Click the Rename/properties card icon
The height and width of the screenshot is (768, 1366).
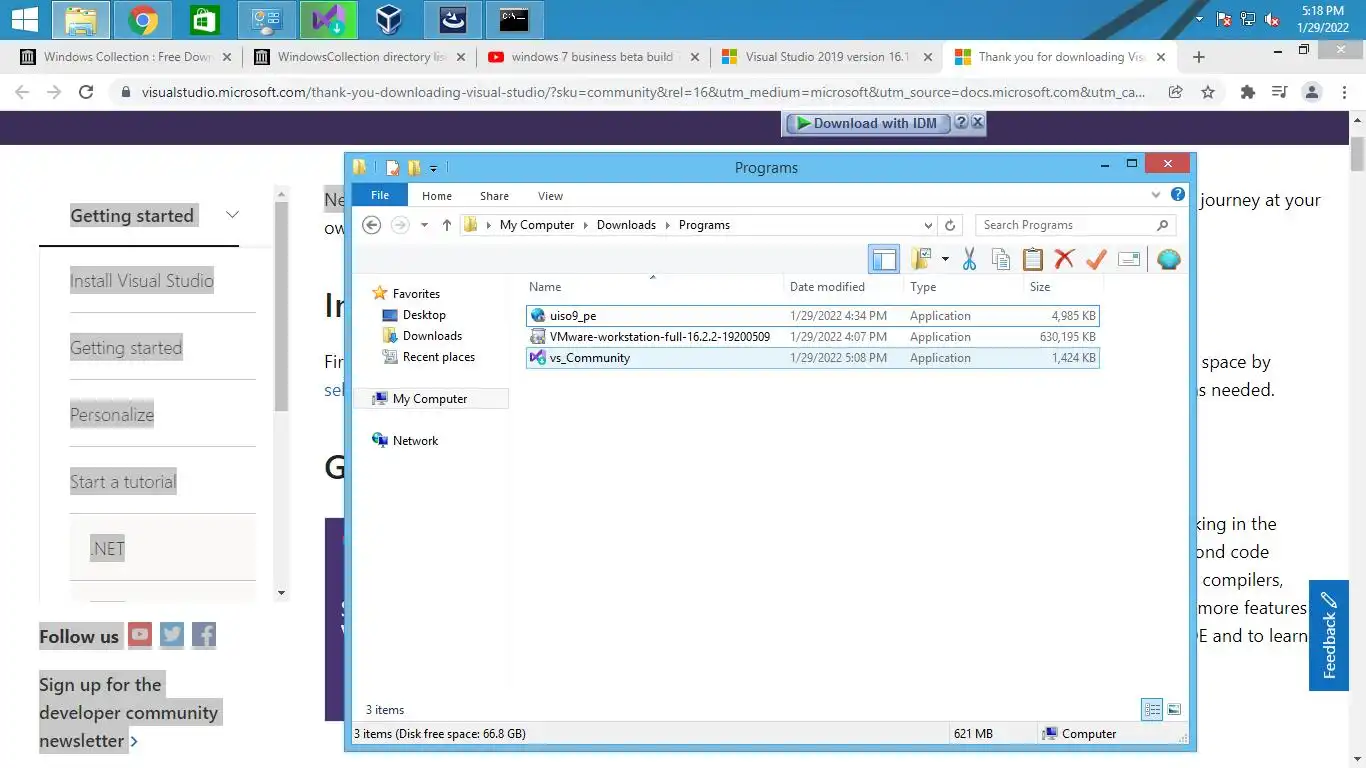click(1129, 260)
